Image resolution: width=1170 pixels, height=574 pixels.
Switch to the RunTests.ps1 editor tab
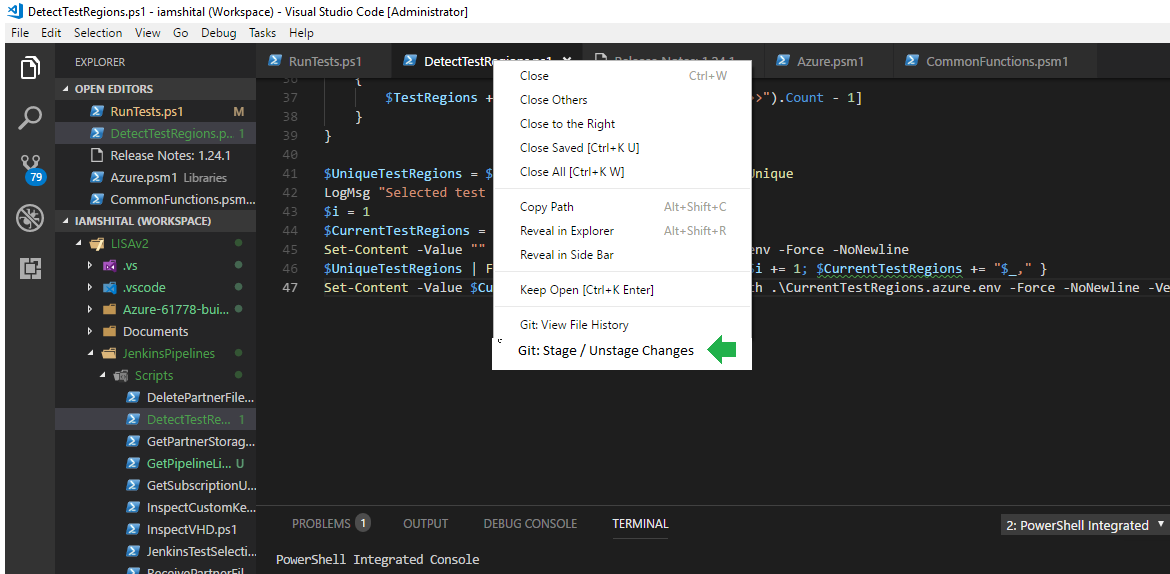(x=324, y=61)
